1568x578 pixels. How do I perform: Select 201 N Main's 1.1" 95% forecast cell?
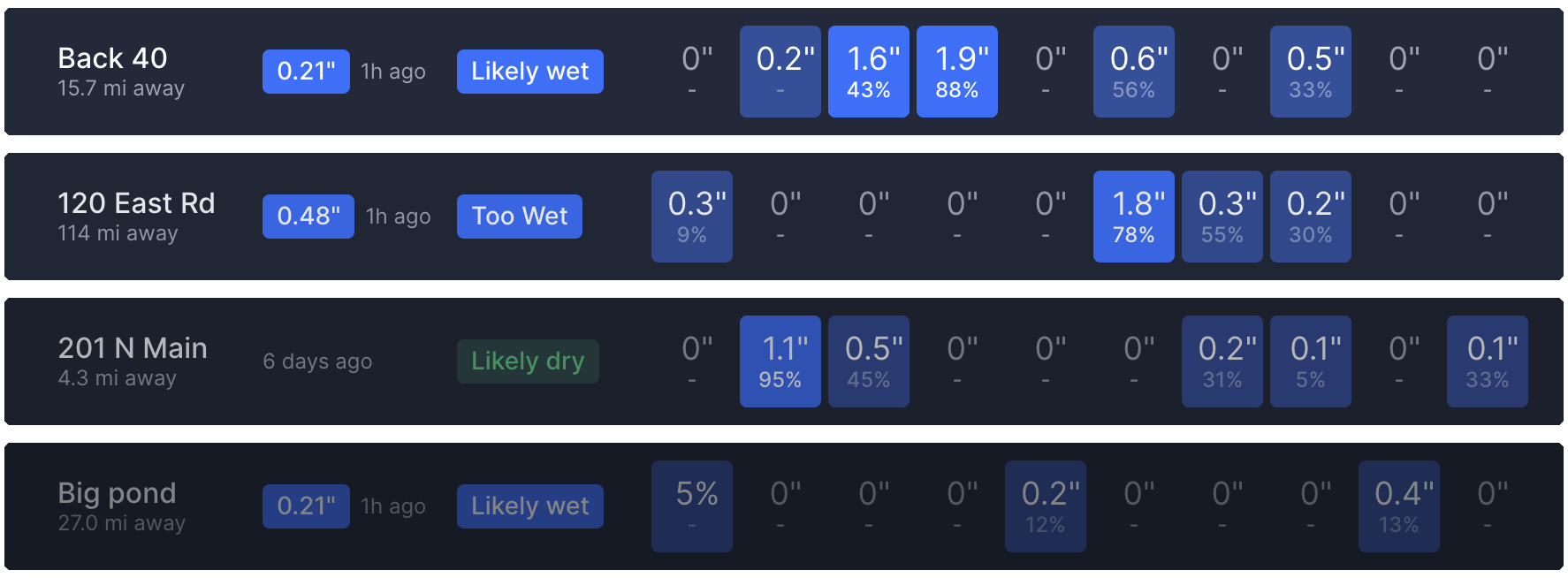pyautogui.click(x=780, y=361)
